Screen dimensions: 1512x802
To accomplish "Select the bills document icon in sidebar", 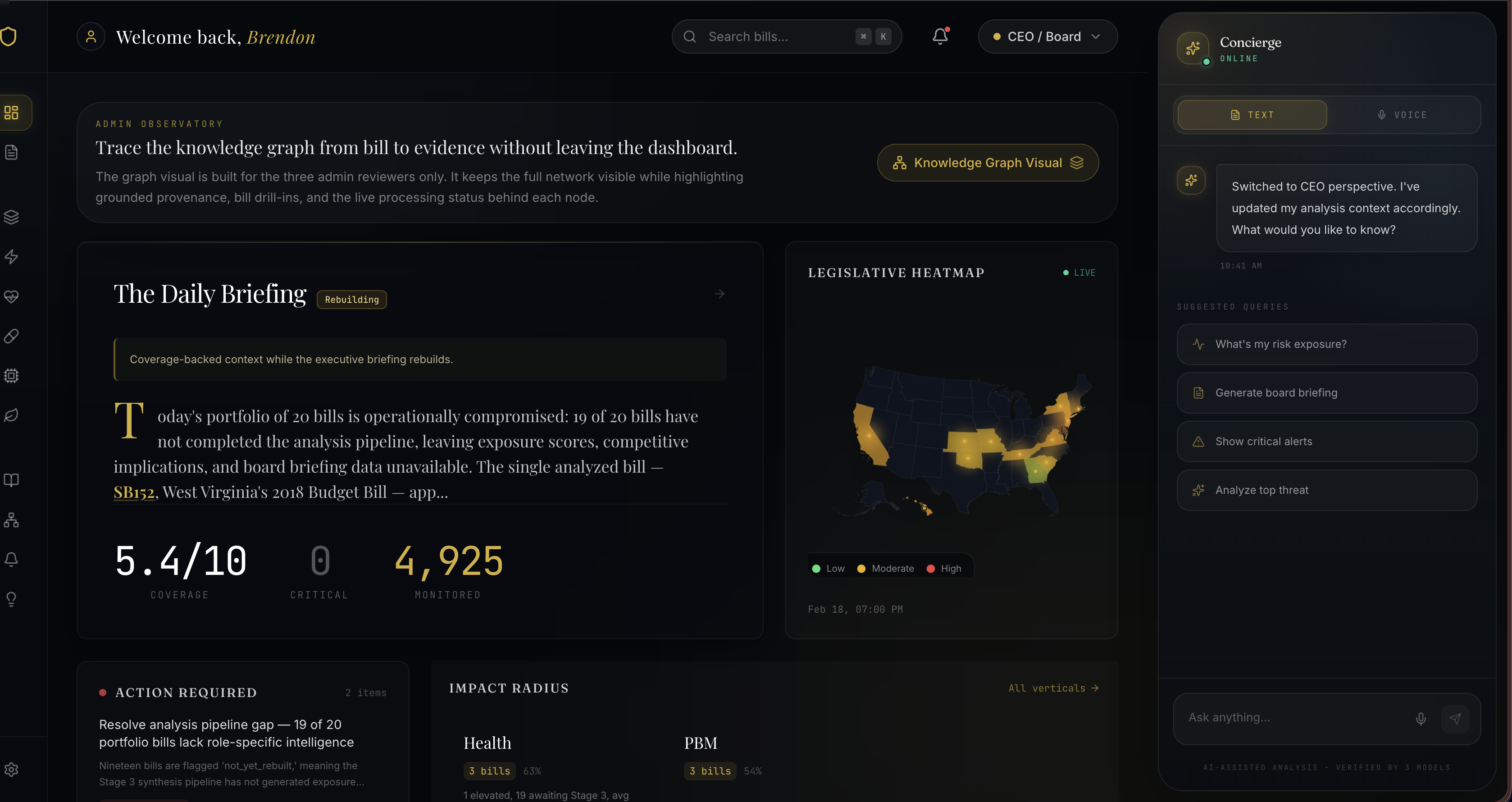I will (12, 152).
